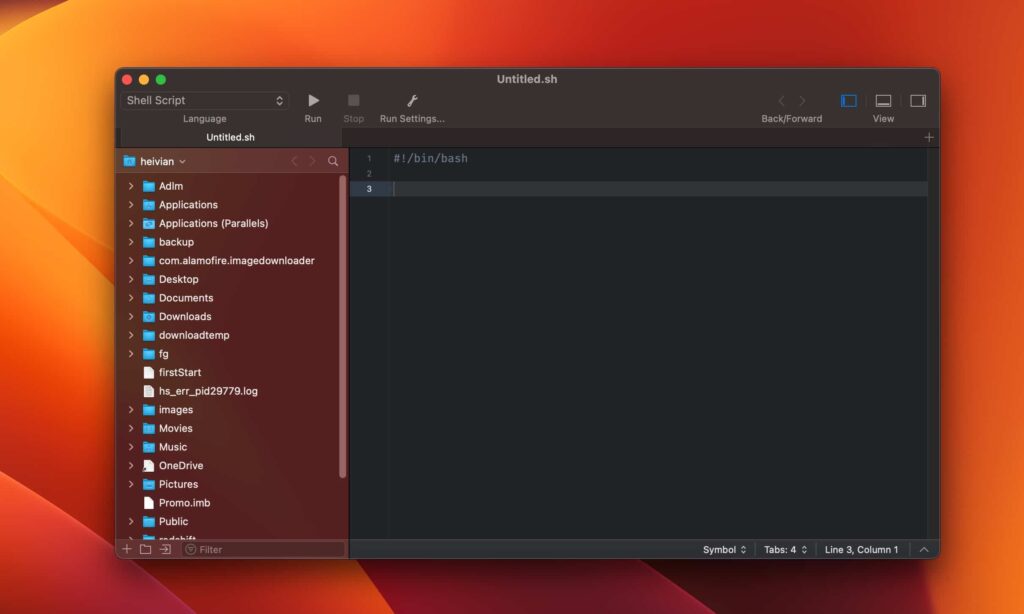1024x614 pixels.
Task: Open Run Settings with the wrench icon
Action: pos(412,100)
